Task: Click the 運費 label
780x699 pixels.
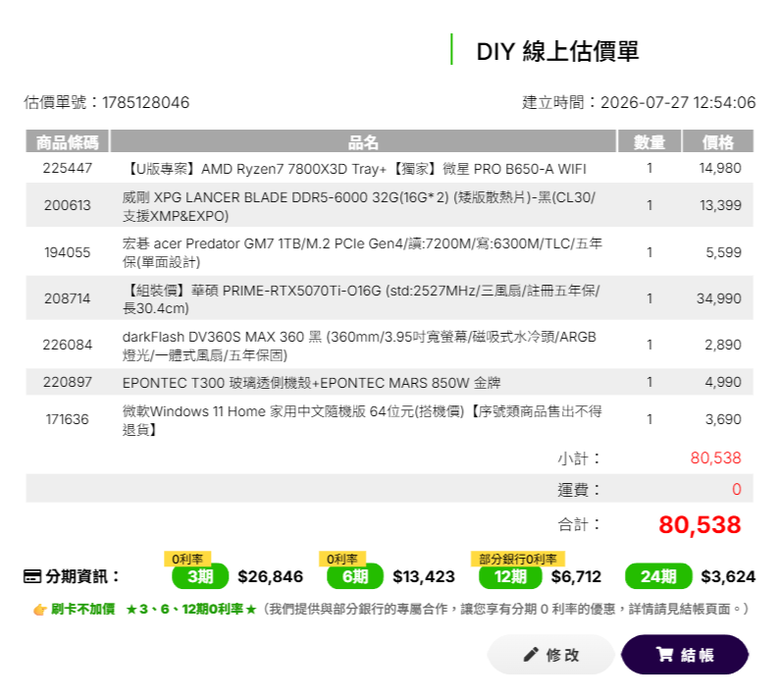Action: pyautogui.click(x=579, y=490)
